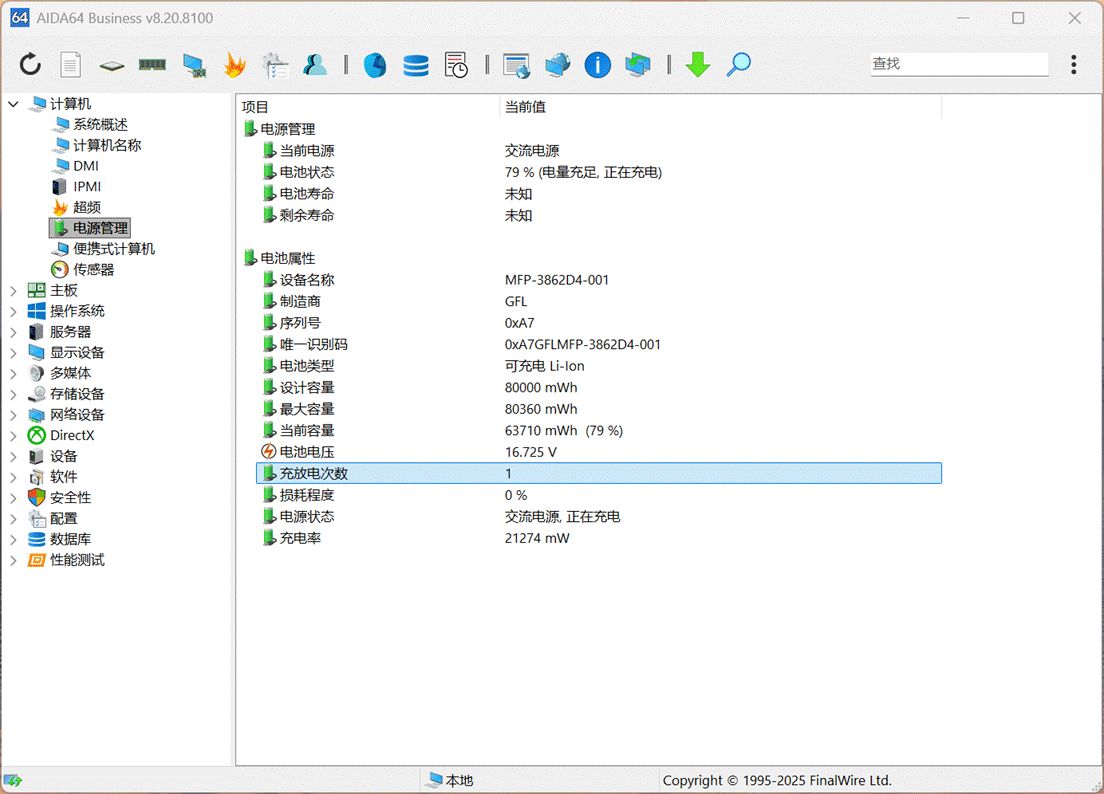Click the window with globe icon
Image resolution: width=1104 pixels, height=794 pixels.
coord(516,65)
